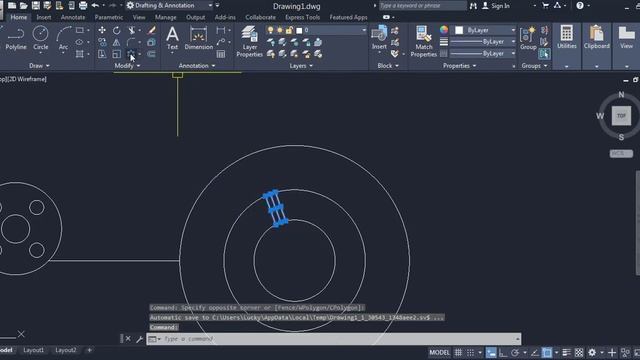Toggle object snap tracking in status bar
The height and width of the screenshot is (360, 640).
click(535, 353)
